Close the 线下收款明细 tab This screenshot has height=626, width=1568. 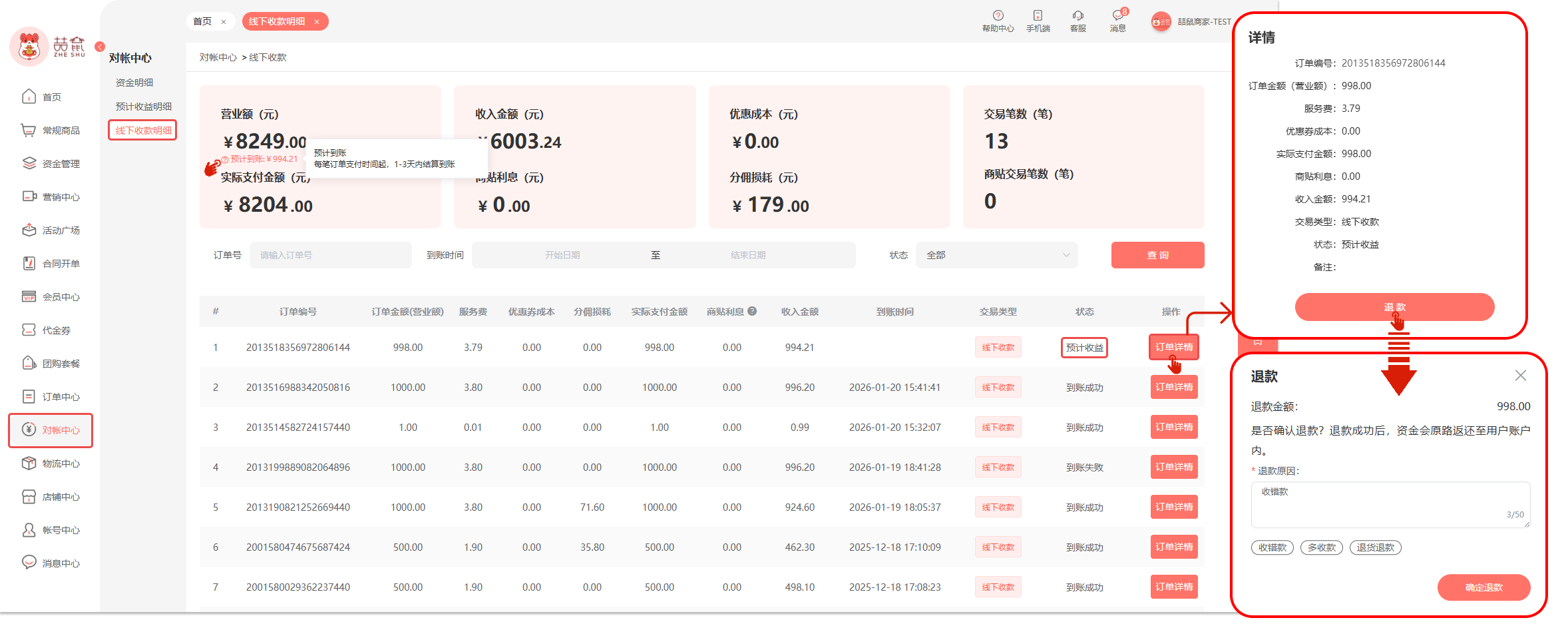click(317, 22)
